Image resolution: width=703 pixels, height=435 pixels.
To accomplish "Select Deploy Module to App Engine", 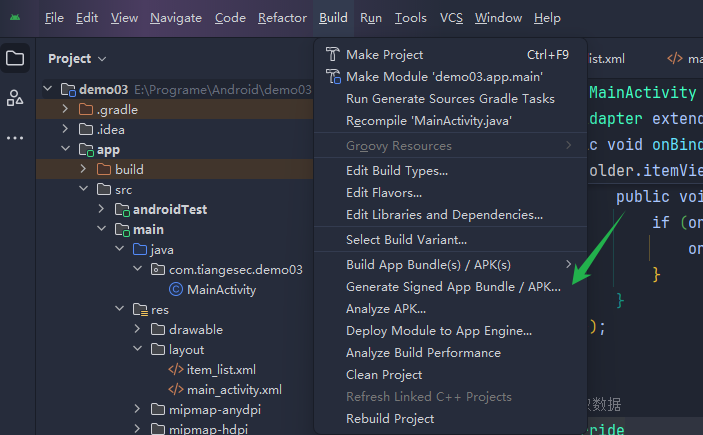I will (x=451, y=331).
